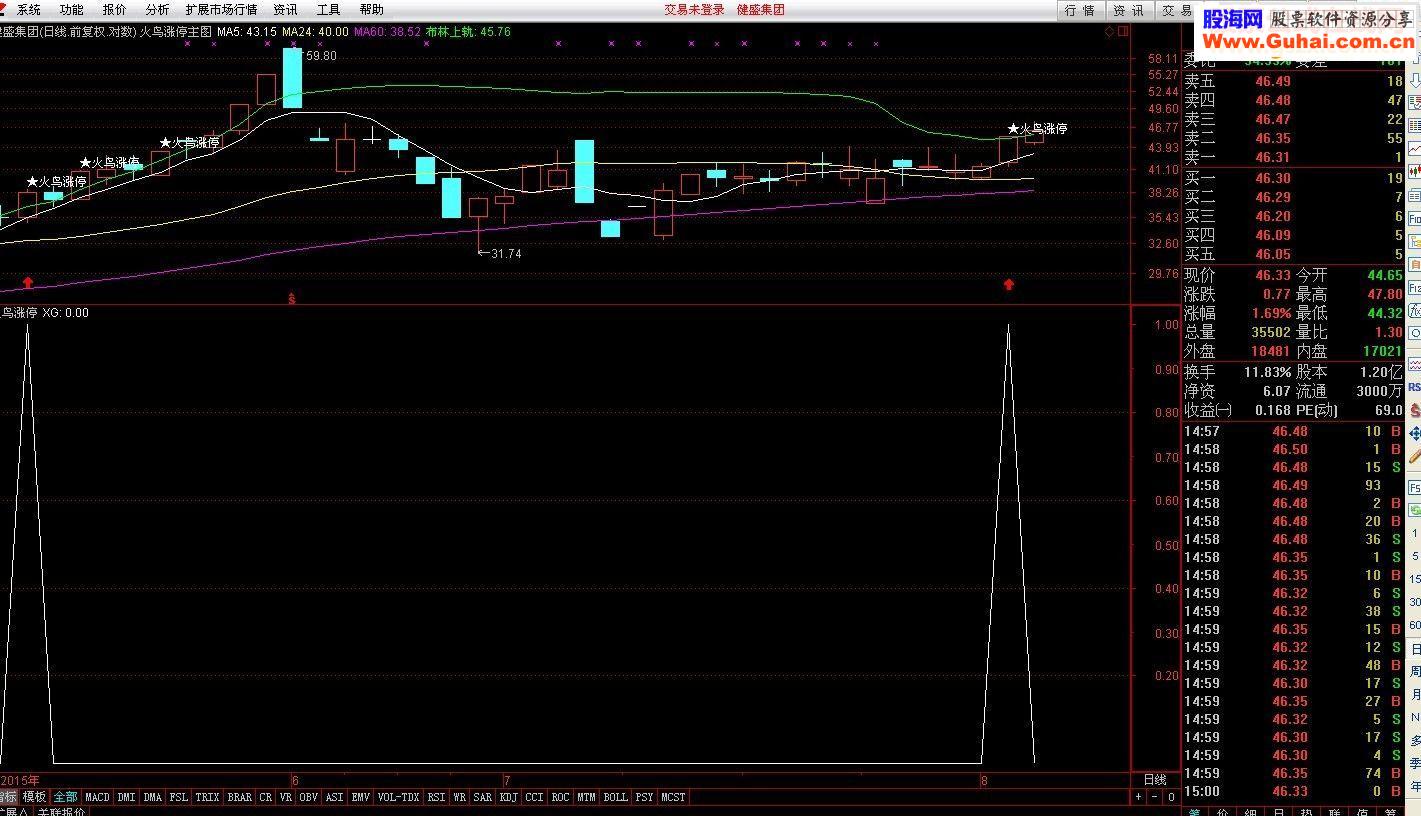Click the 卖五 46.49 order book row
Viewport: 1421px width, 816px height.
coord(1294,81)
